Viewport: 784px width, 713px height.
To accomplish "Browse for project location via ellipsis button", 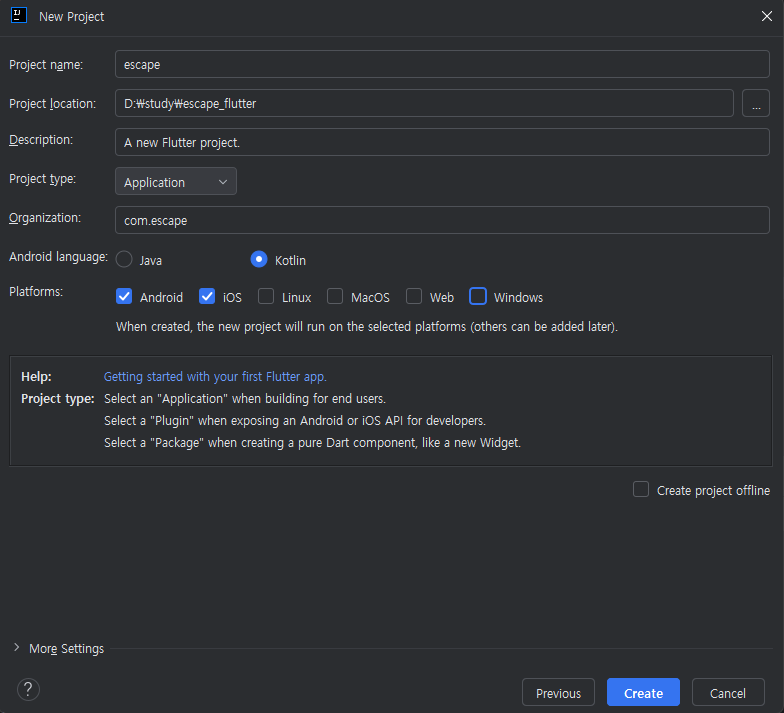I will (756, 104).
